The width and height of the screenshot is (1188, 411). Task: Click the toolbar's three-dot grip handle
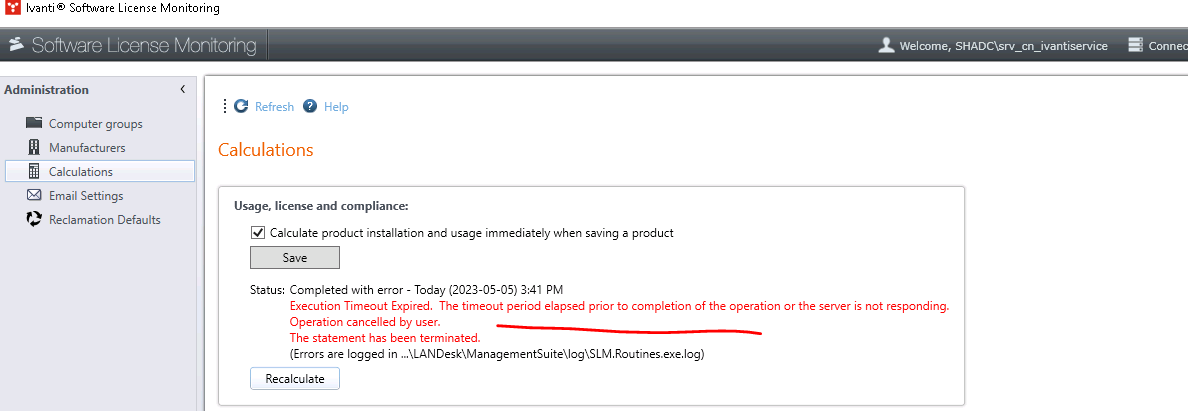click(225, 106)
